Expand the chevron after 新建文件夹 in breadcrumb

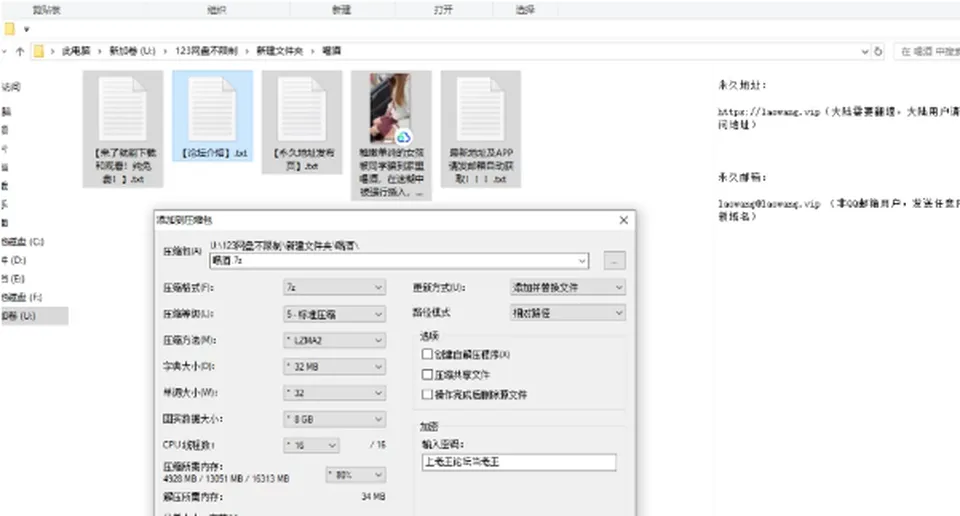(312, 51)
